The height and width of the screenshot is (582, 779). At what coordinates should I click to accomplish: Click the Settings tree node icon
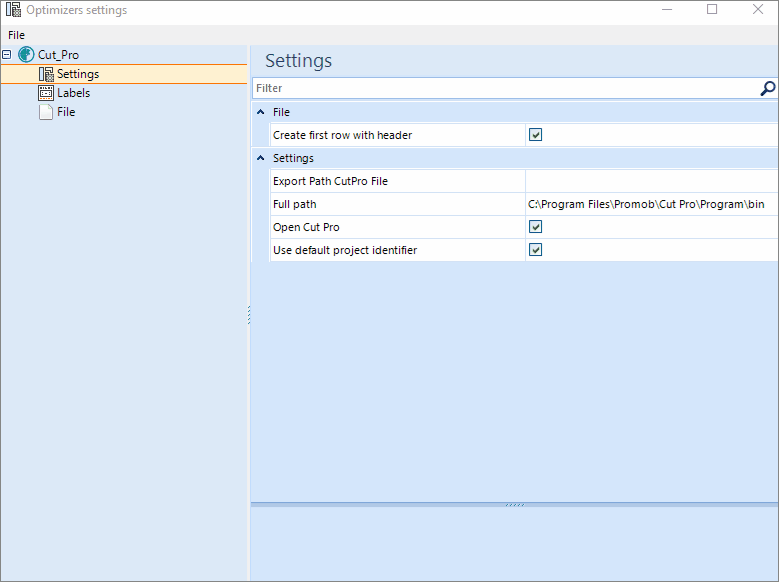[46, 74]
